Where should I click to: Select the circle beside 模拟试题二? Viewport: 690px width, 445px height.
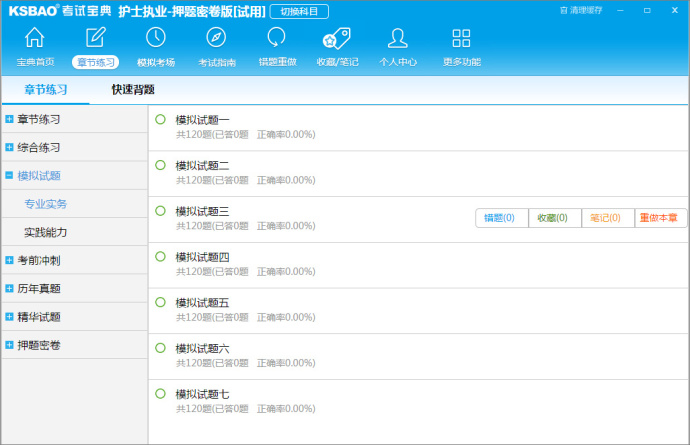160,165
